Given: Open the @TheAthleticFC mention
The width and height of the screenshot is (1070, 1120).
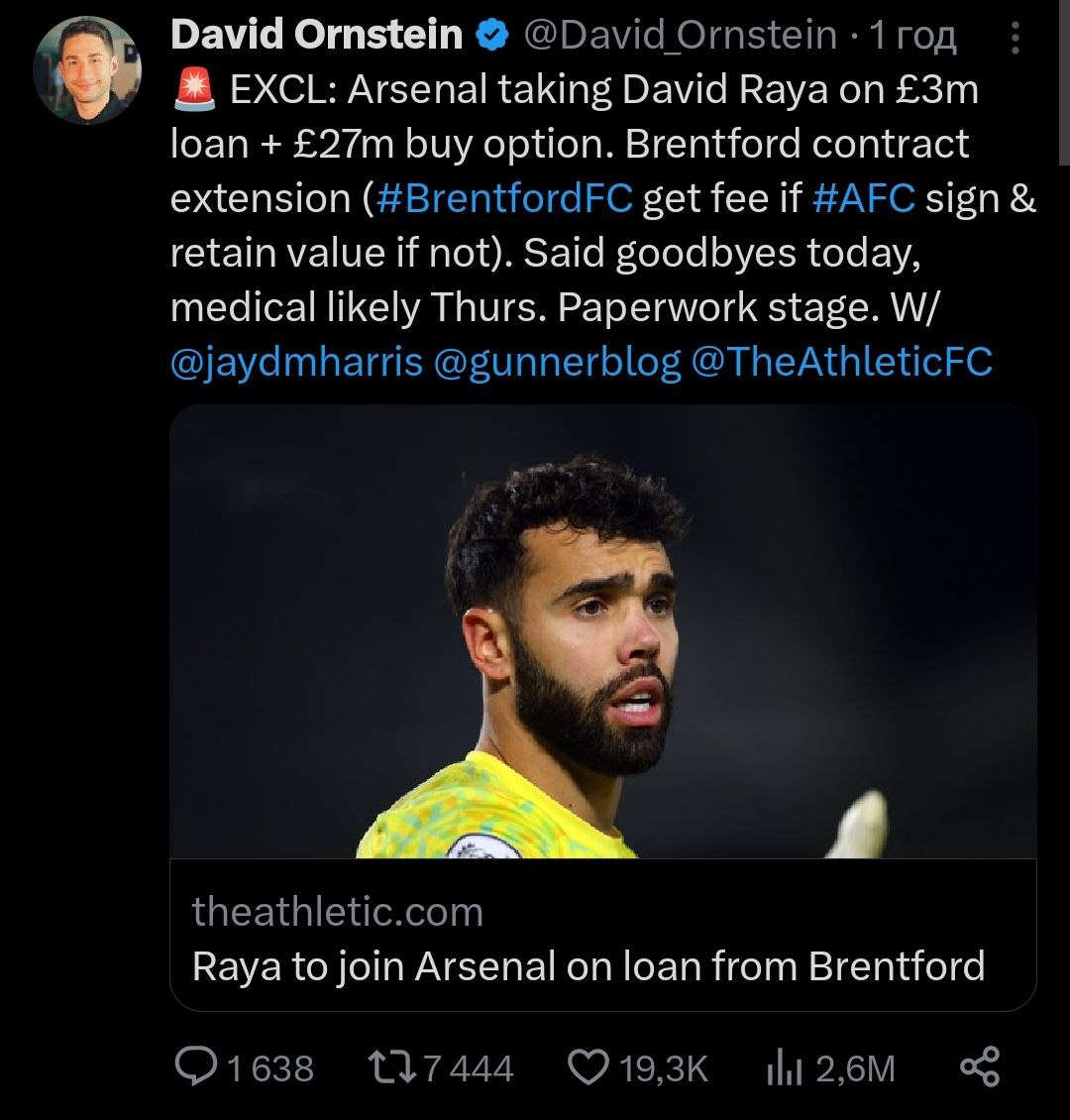Looking at the screenshot, I should point(841,363).
